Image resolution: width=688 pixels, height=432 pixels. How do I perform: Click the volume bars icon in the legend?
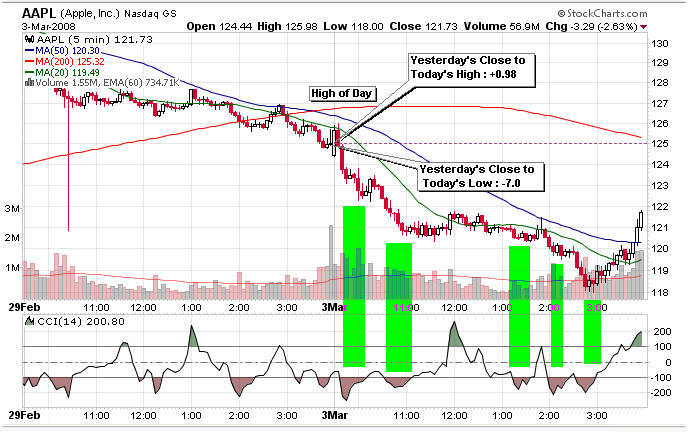[x=29, y=82]
